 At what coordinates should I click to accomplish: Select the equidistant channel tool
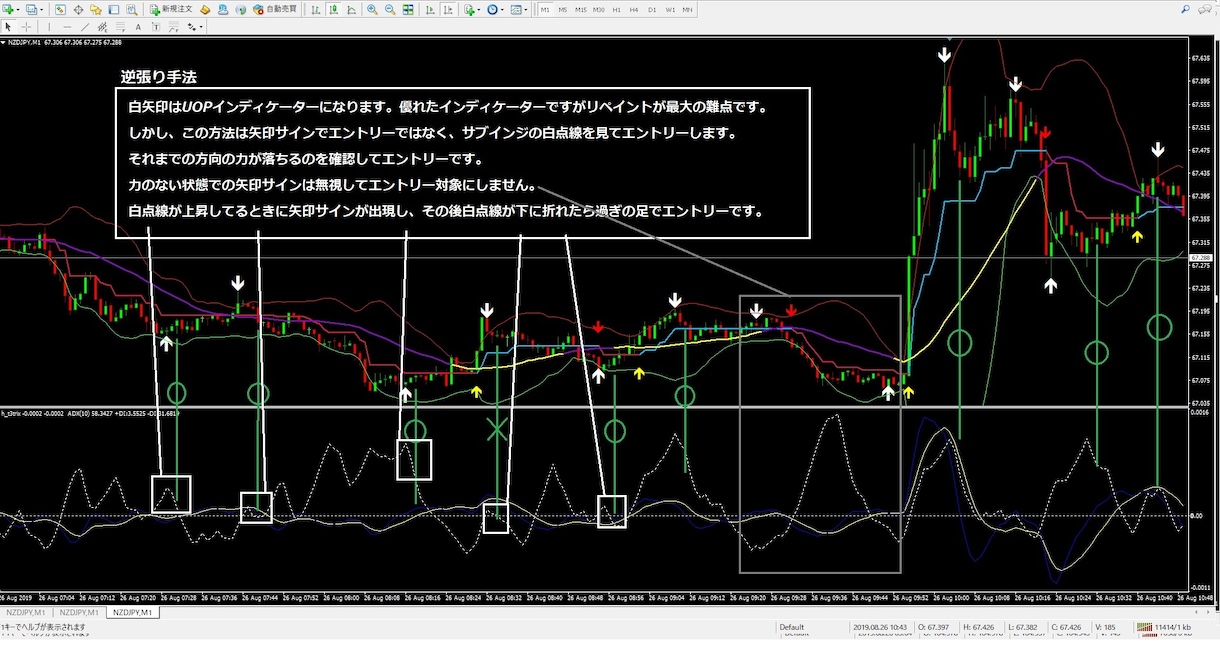click(x=105, y=27)
